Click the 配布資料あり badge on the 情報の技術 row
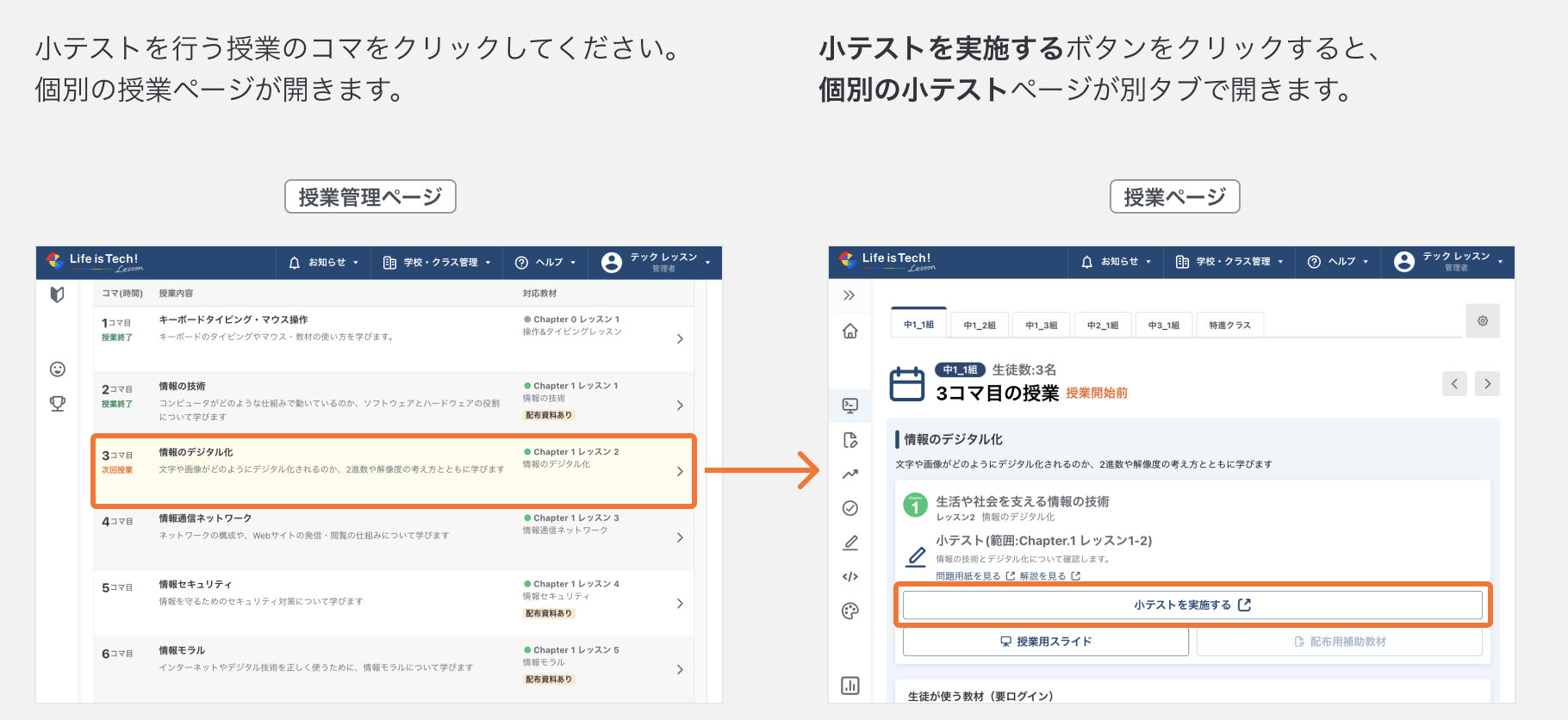The image size is (1568, 720). (549, 415)
